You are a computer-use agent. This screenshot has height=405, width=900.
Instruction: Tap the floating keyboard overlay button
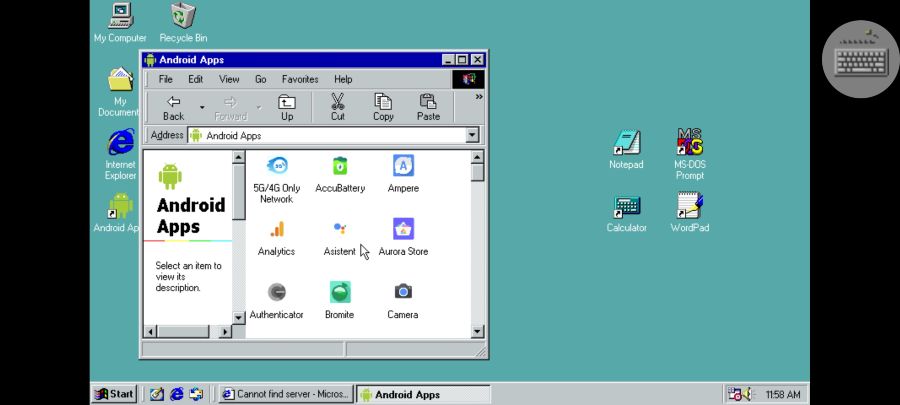point(860,59)
